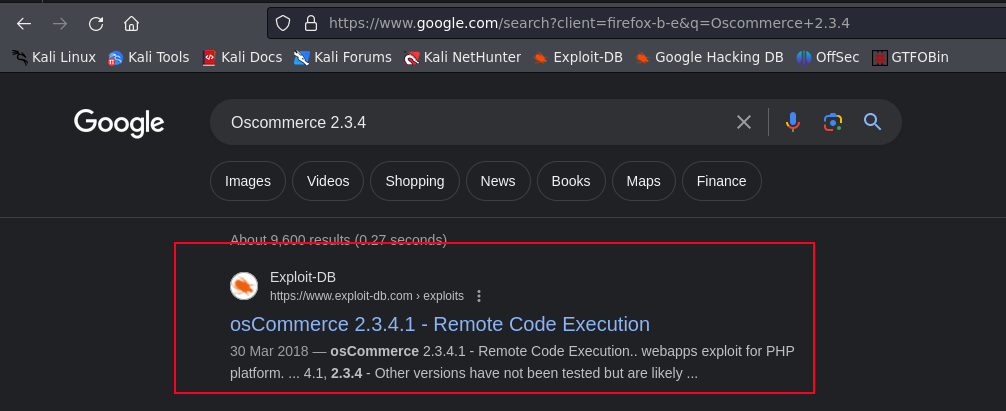Open Google Lens image search
The width and height of the screenshot is (1006, 411).
[832, 122]
